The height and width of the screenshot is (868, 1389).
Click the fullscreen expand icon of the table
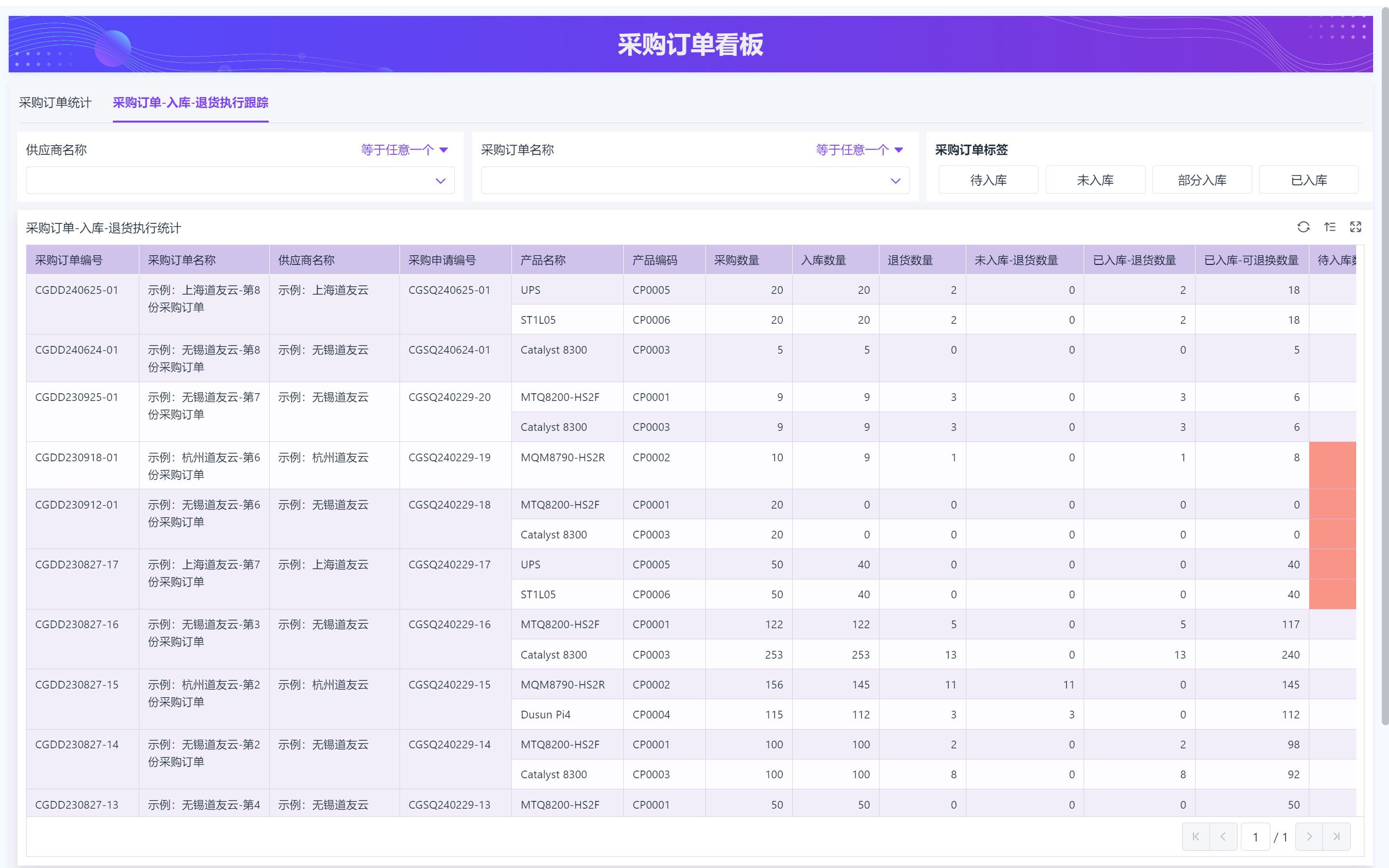[1355, 227]
